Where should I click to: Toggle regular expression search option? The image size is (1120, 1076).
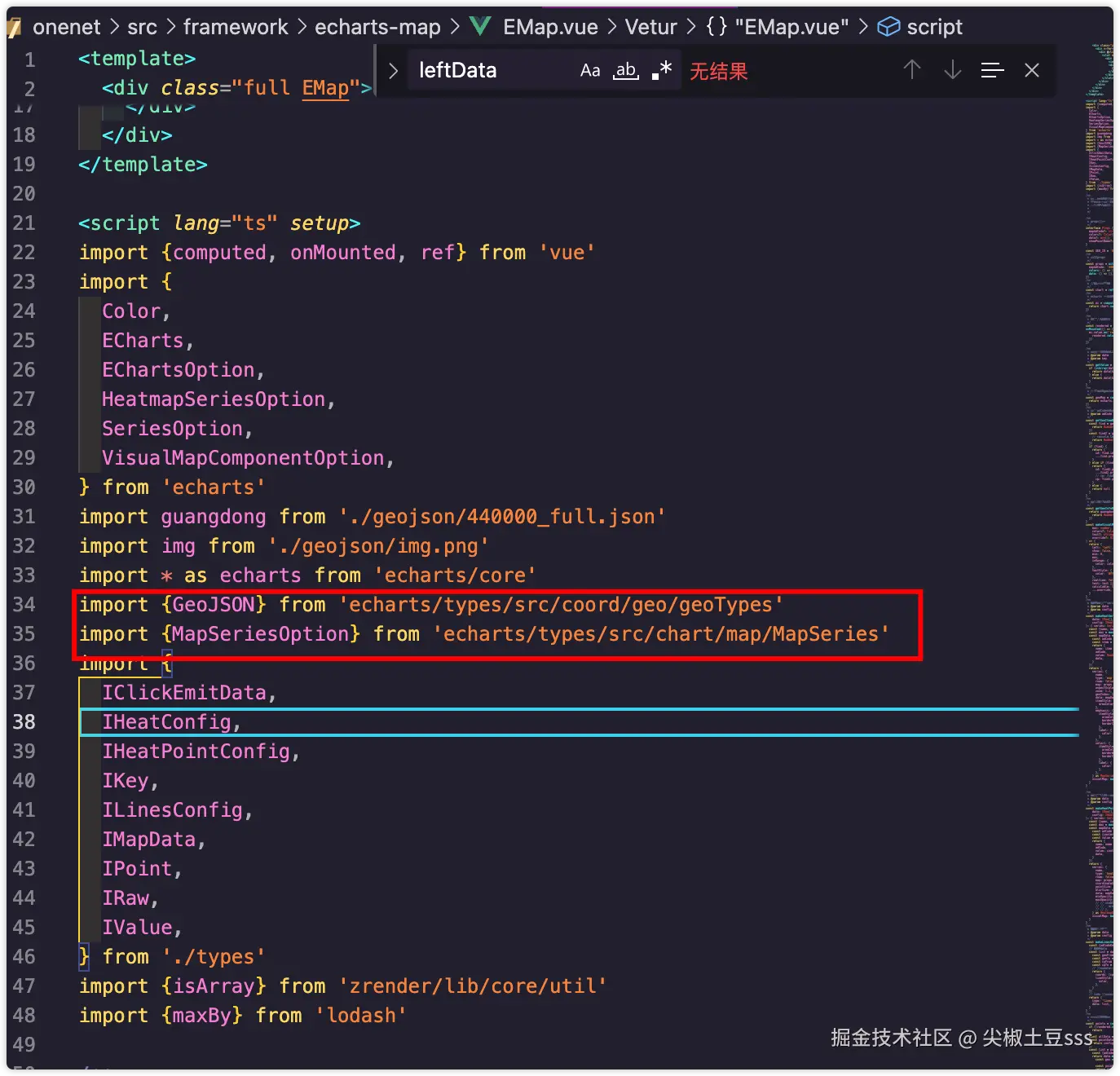[x=662, y=71]
